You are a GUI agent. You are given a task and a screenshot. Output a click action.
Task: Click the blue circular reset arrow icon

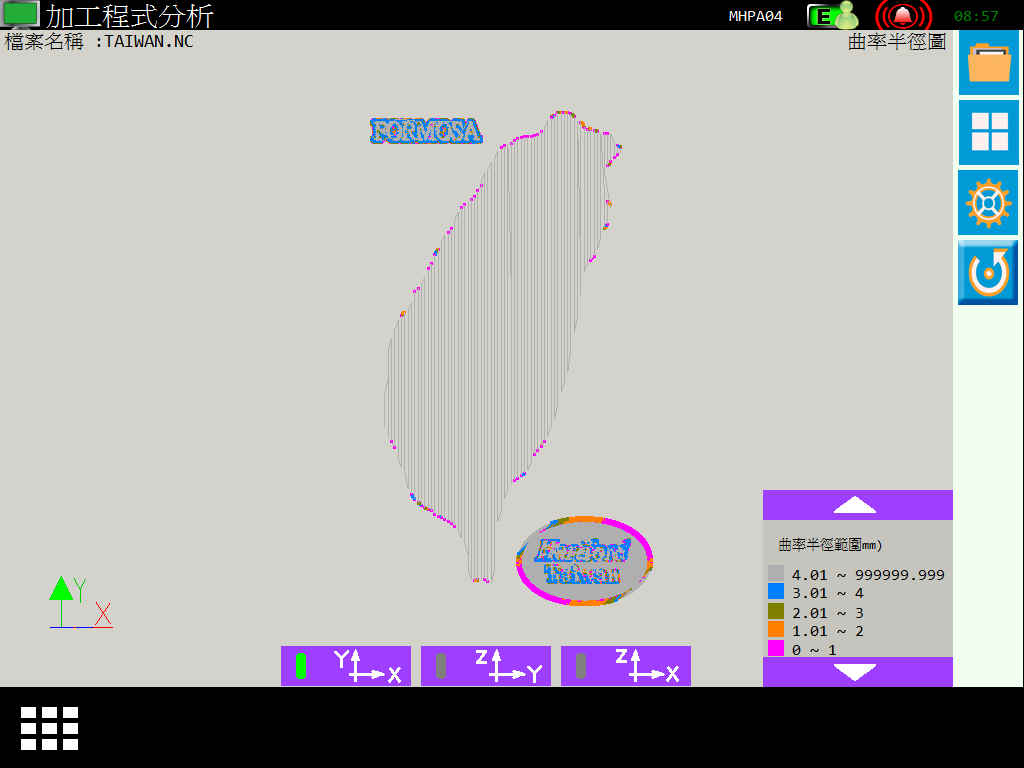tap(989, 272)
